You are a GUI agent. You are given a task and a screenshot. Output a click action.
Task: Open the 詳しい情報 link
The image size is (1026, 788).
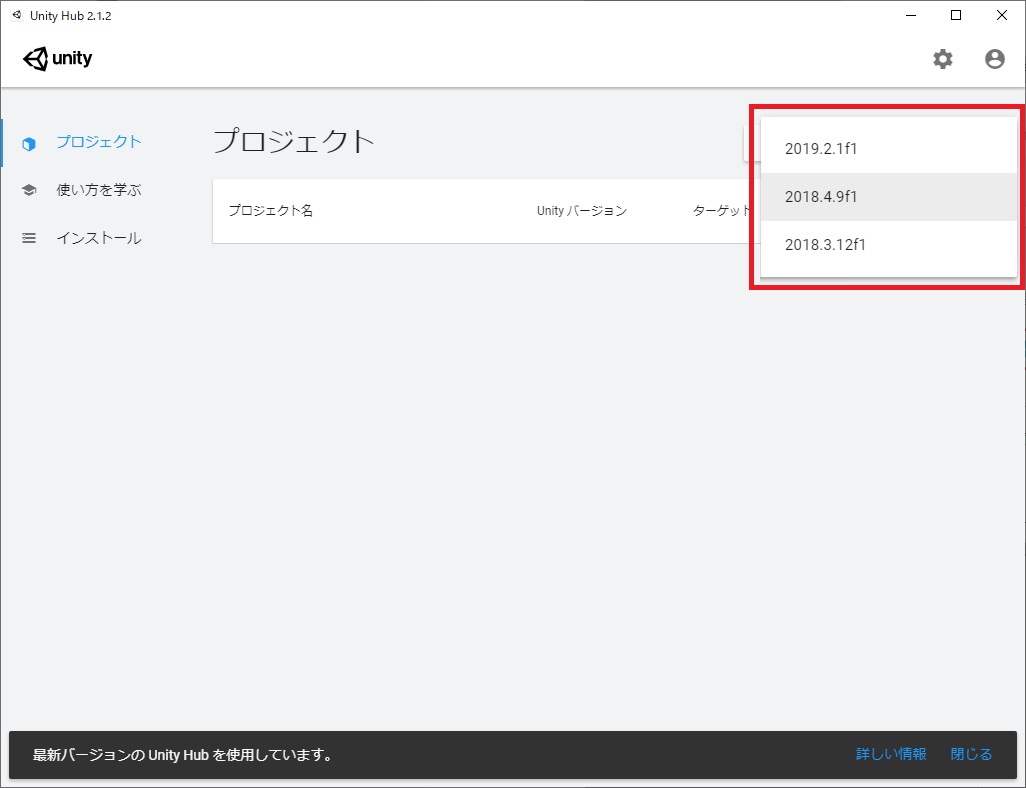coord(891,754)
